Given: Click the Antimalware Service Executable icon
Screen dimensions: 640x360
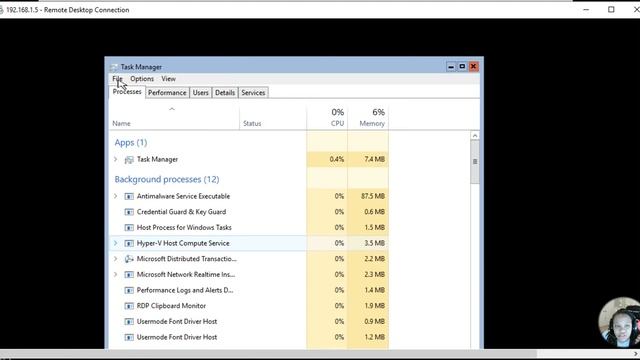Looking at the screenshot, I should [129, 196].
